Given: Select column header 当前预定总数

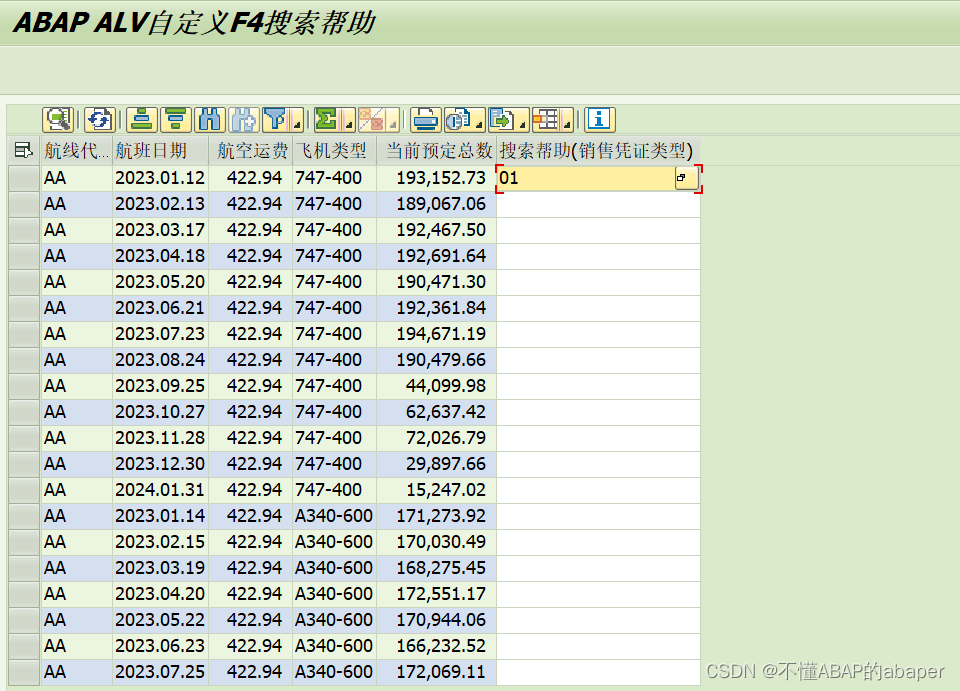Looking at the screenshot, I should click(x=437, y=150).
